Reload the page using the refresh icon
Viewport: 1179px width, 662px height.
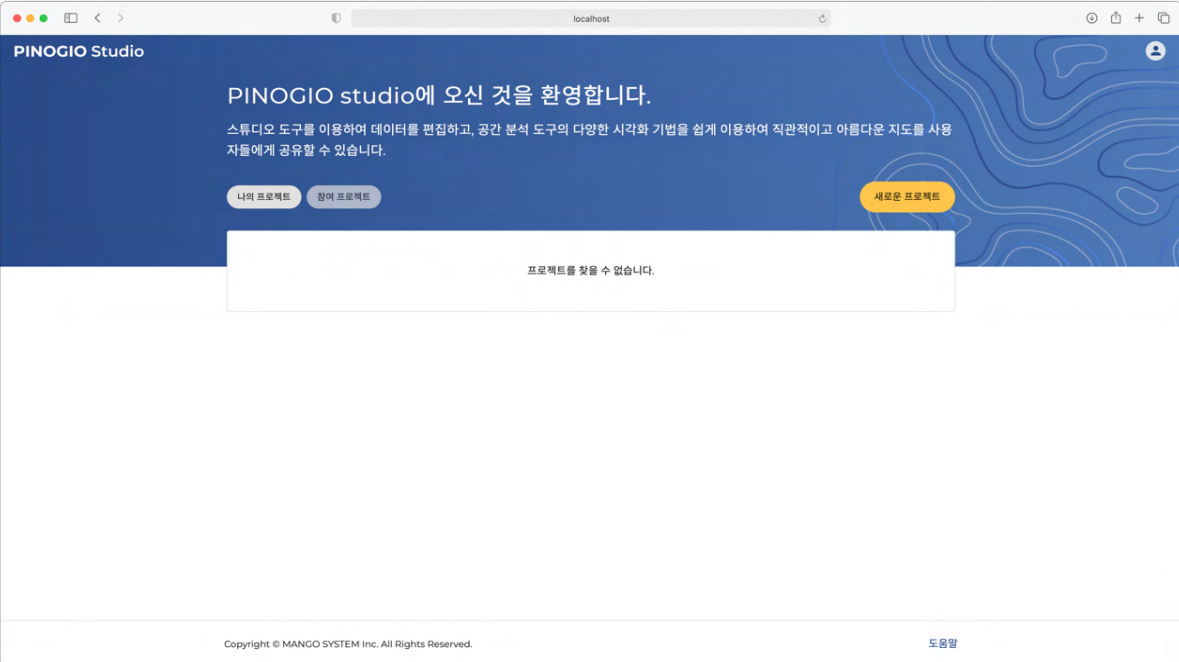pos(822,18)
